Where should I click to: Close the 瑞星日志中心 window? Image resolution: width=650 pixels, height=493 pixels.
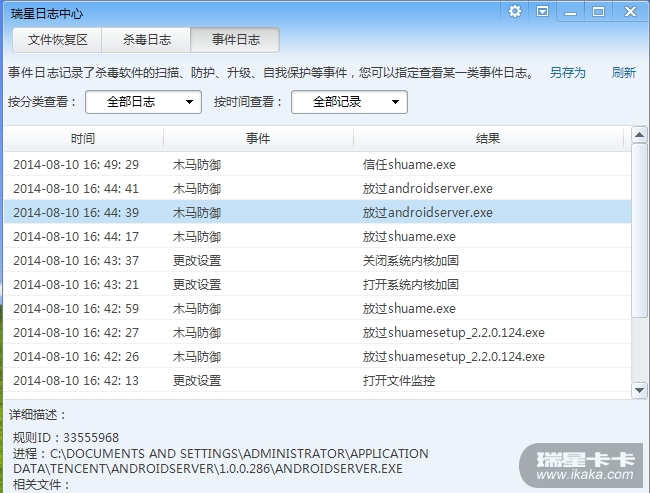[x=630, y=12]
